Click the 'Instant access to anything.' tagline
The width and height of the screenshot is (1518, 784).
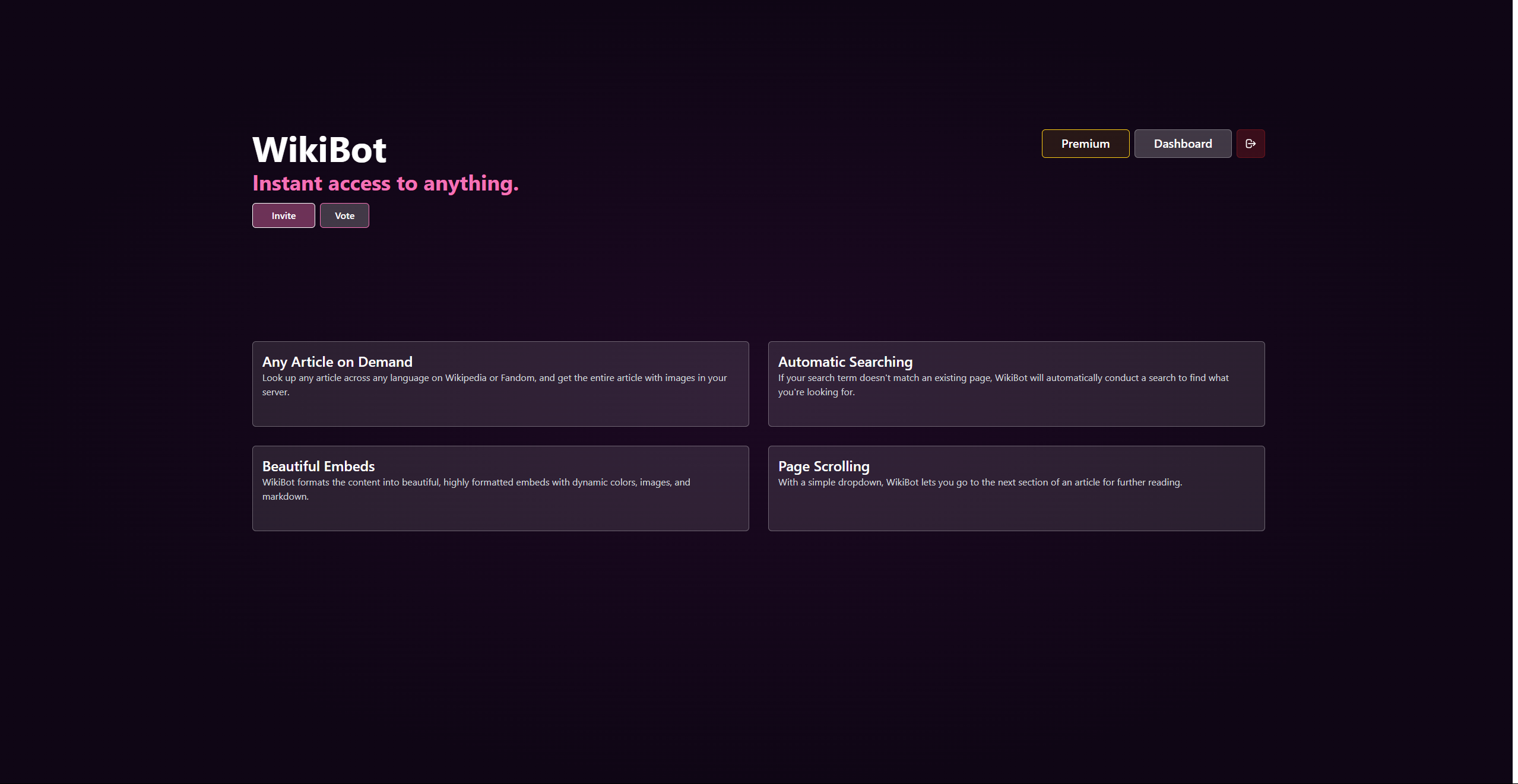(385, 183)
